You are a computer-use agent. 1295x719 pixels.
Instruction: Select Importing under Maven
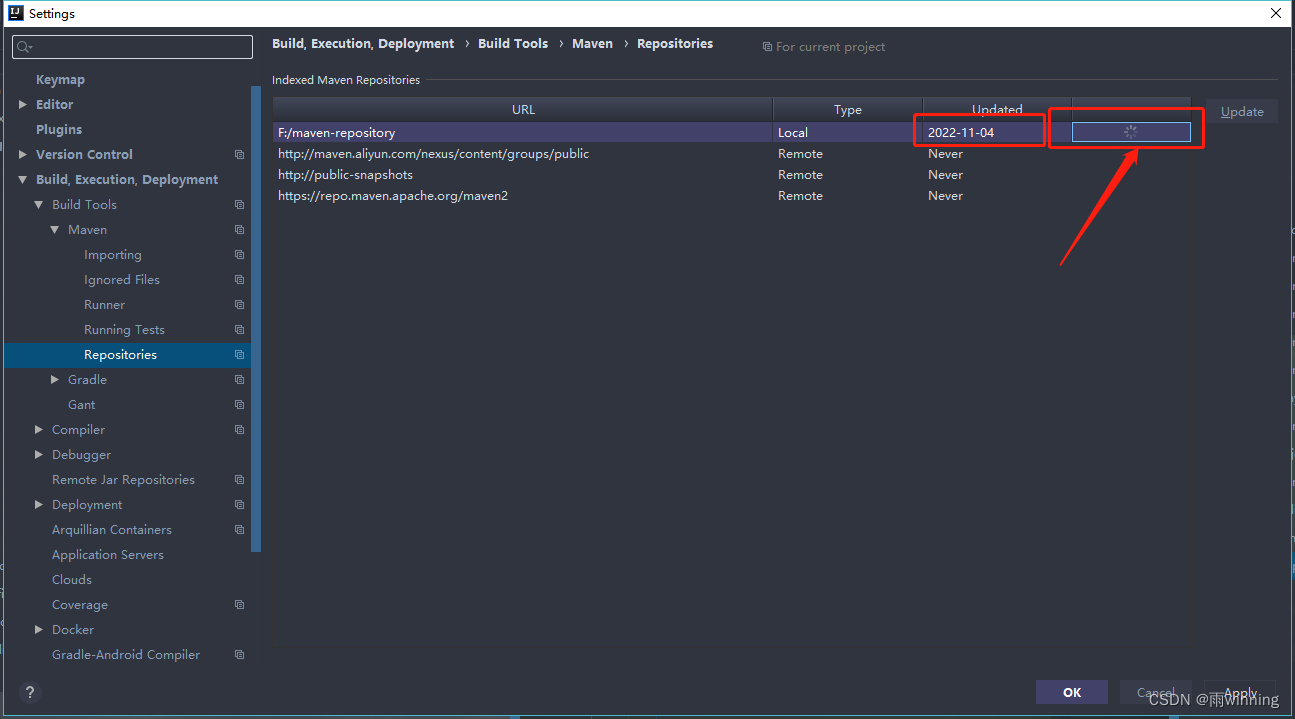[113, 255]
